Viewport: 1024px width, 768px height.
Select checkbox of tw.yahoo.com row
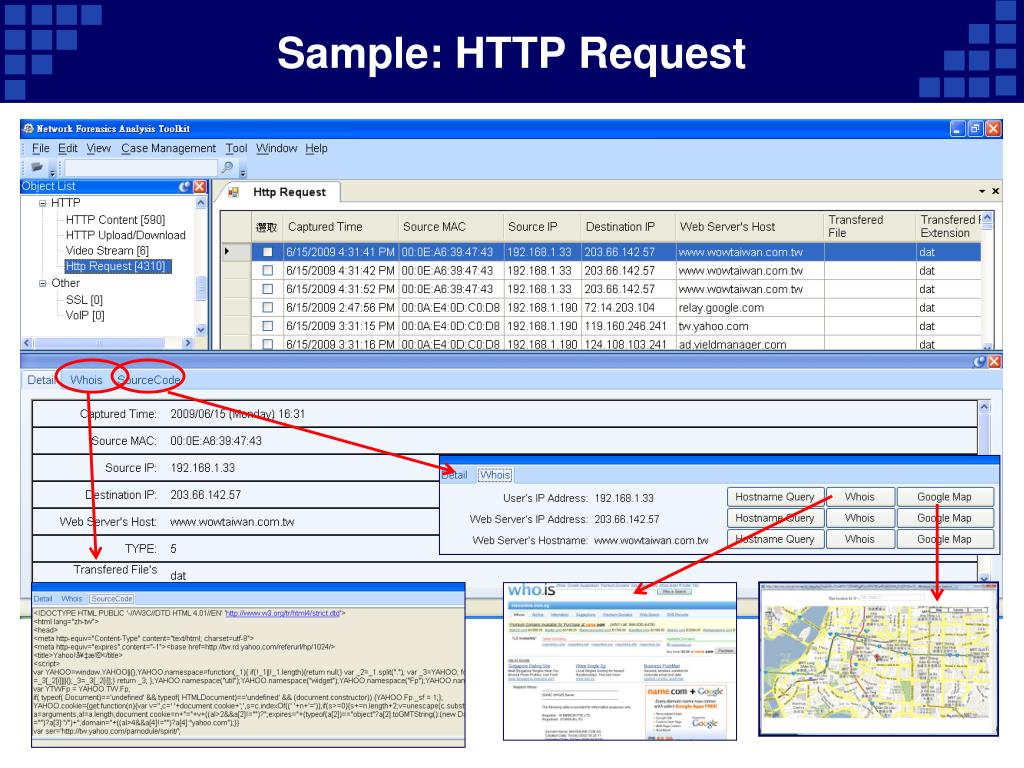tap(267, 326)
